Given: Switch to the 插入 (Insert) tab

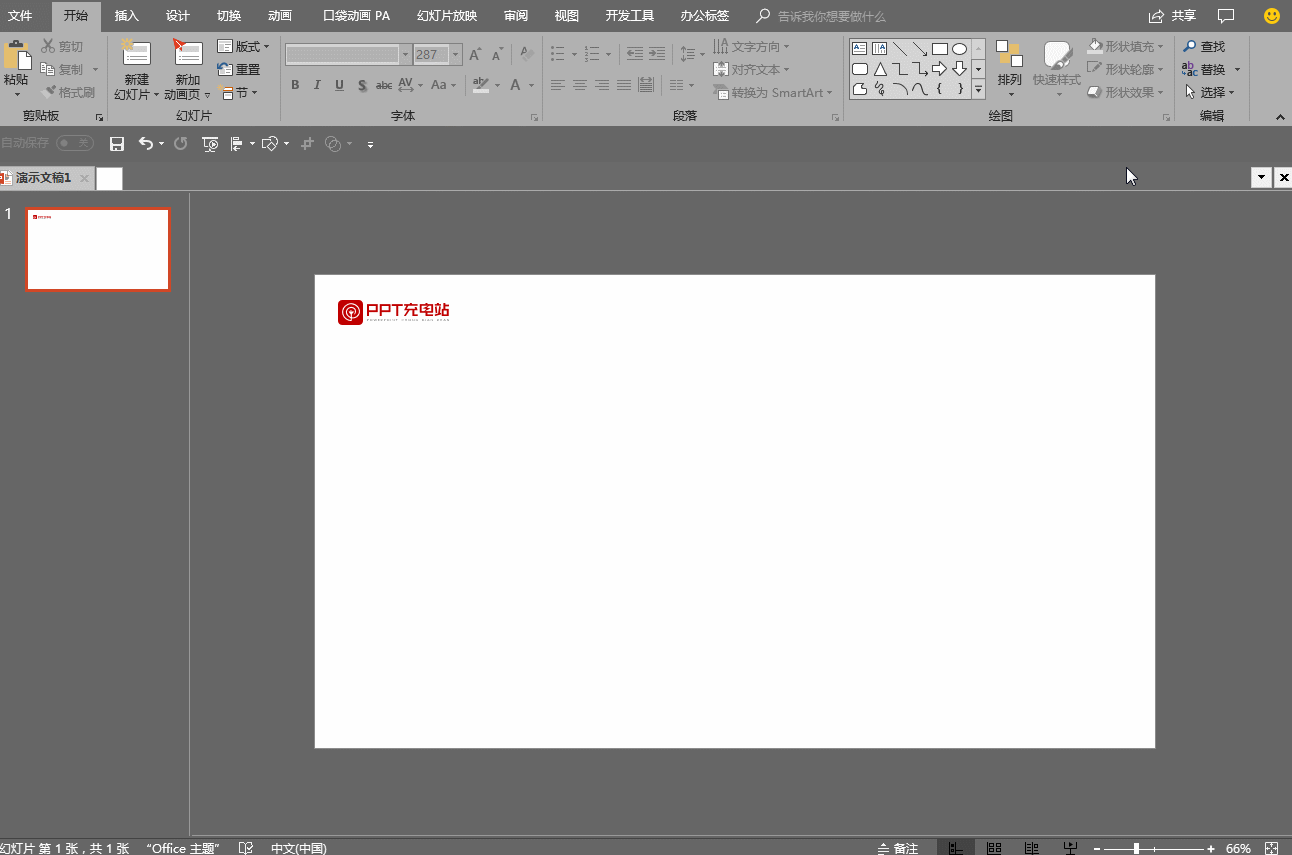Looking at the screenshot, I should click(x=127, y=16).
